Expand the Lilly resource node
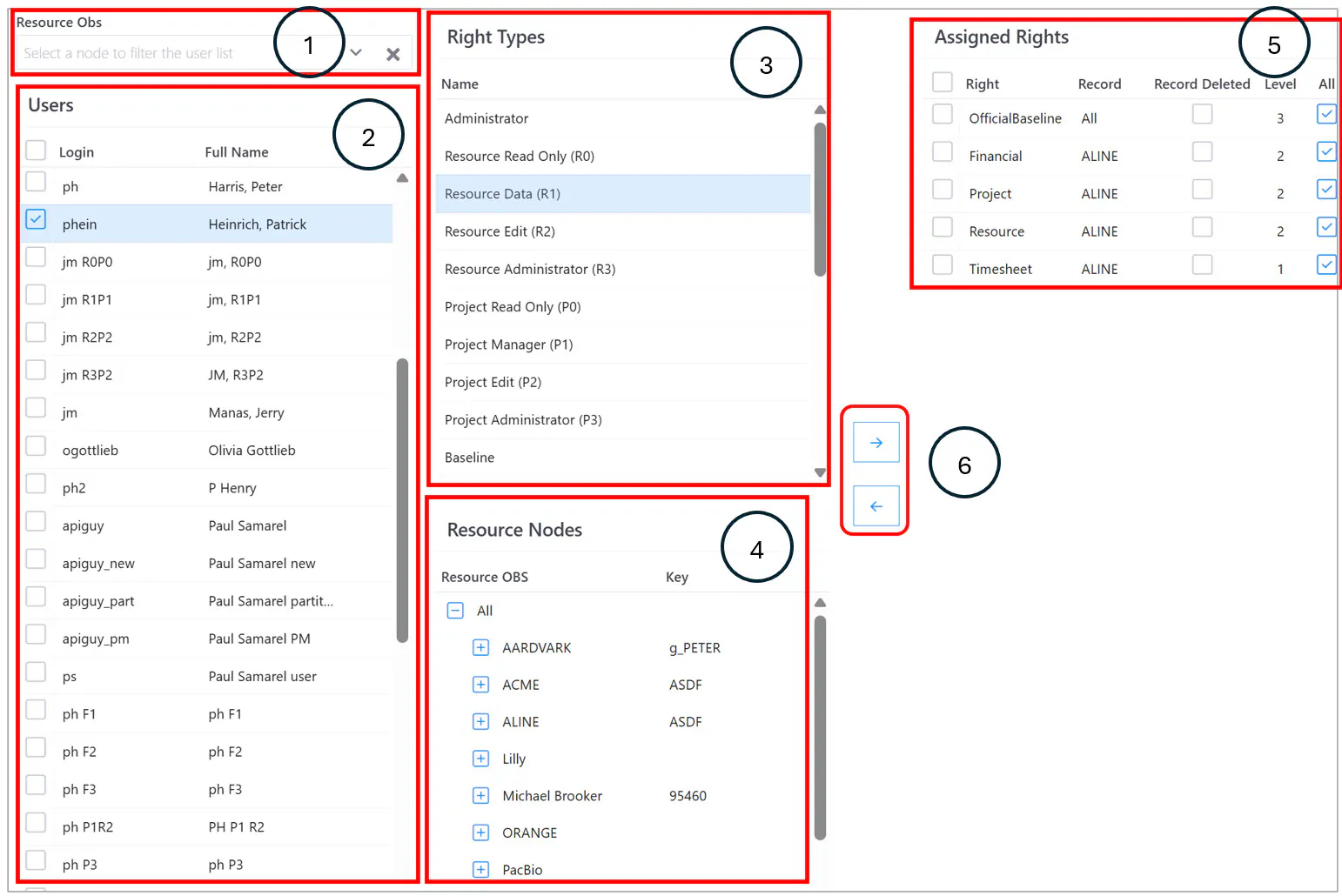Image resolution: width=1342 pixels, height=896 pixels. (480, 759)
